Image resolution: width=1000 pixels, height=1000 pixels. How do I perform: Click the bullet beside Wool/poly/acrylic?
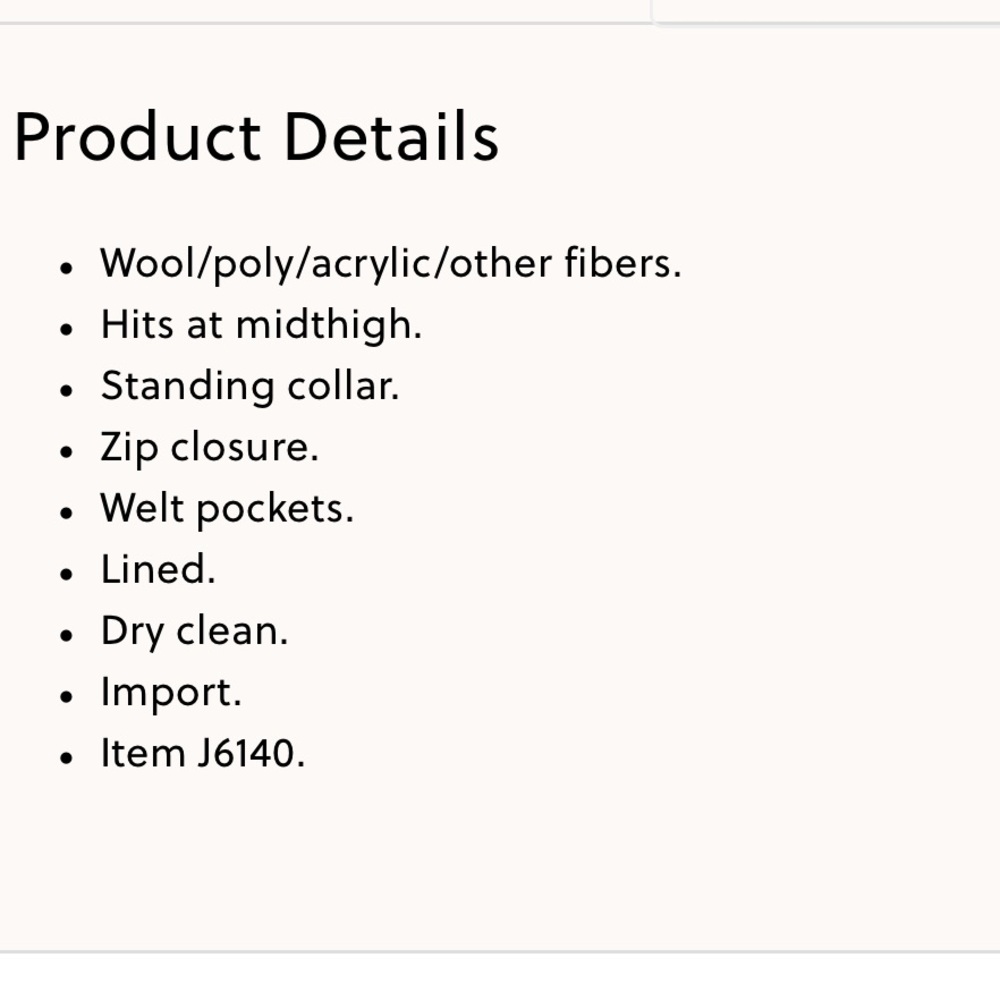(66, 268)
